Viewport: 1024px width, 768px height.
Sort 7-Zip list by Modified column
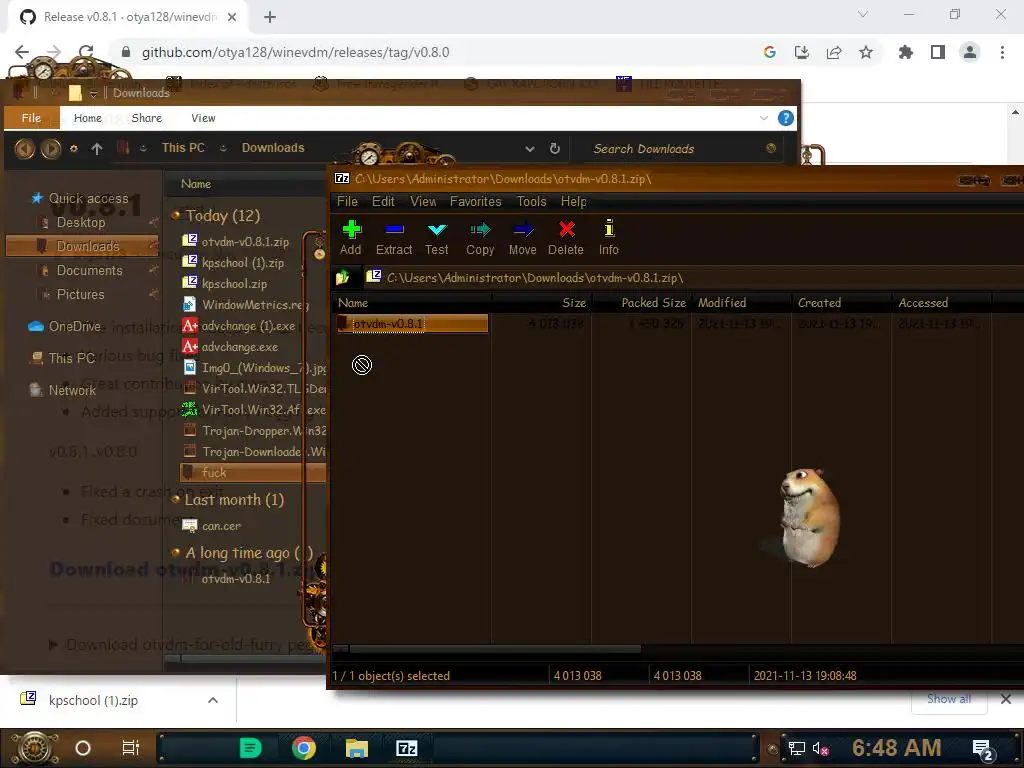741,302
